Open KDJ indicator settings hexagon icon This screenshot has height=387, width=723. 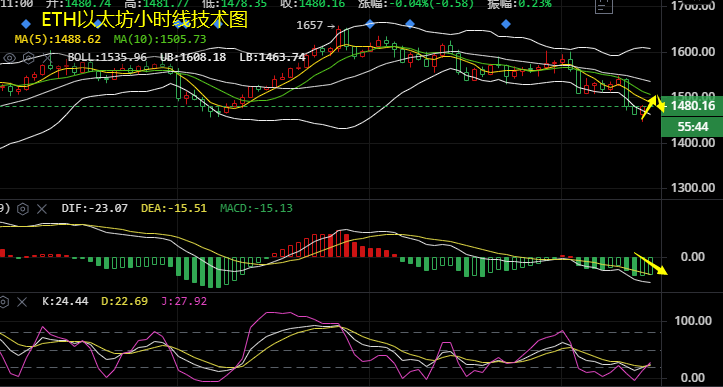pos(3,302)
